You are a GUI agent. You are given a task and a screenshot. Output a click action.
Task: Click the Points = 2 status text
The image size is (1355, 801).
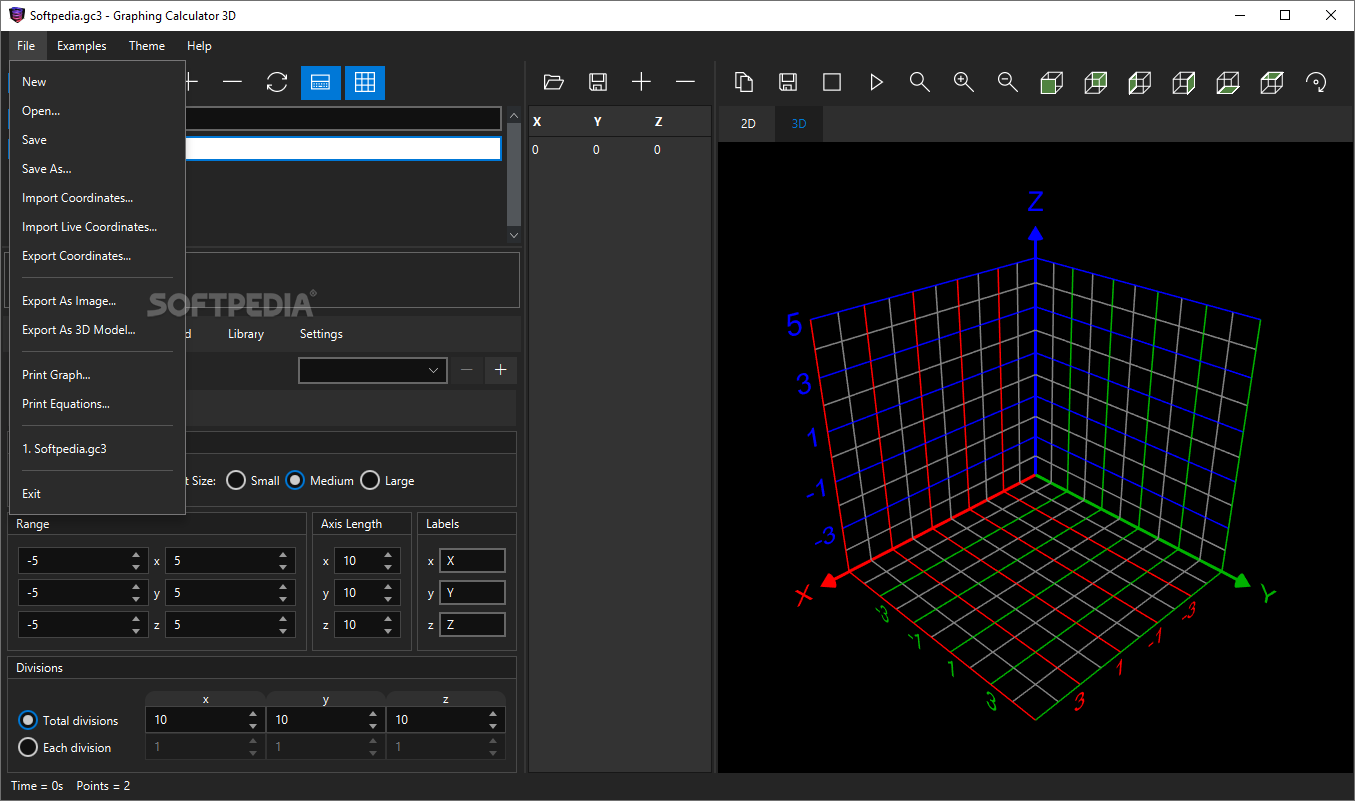[103, 786]
